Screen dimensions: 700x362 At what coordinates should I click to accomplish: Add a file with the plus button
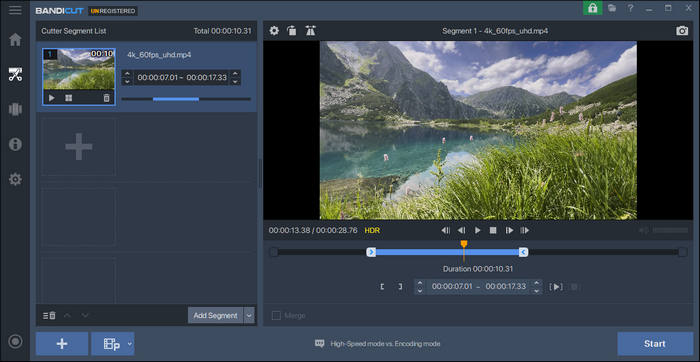(62, 344)
